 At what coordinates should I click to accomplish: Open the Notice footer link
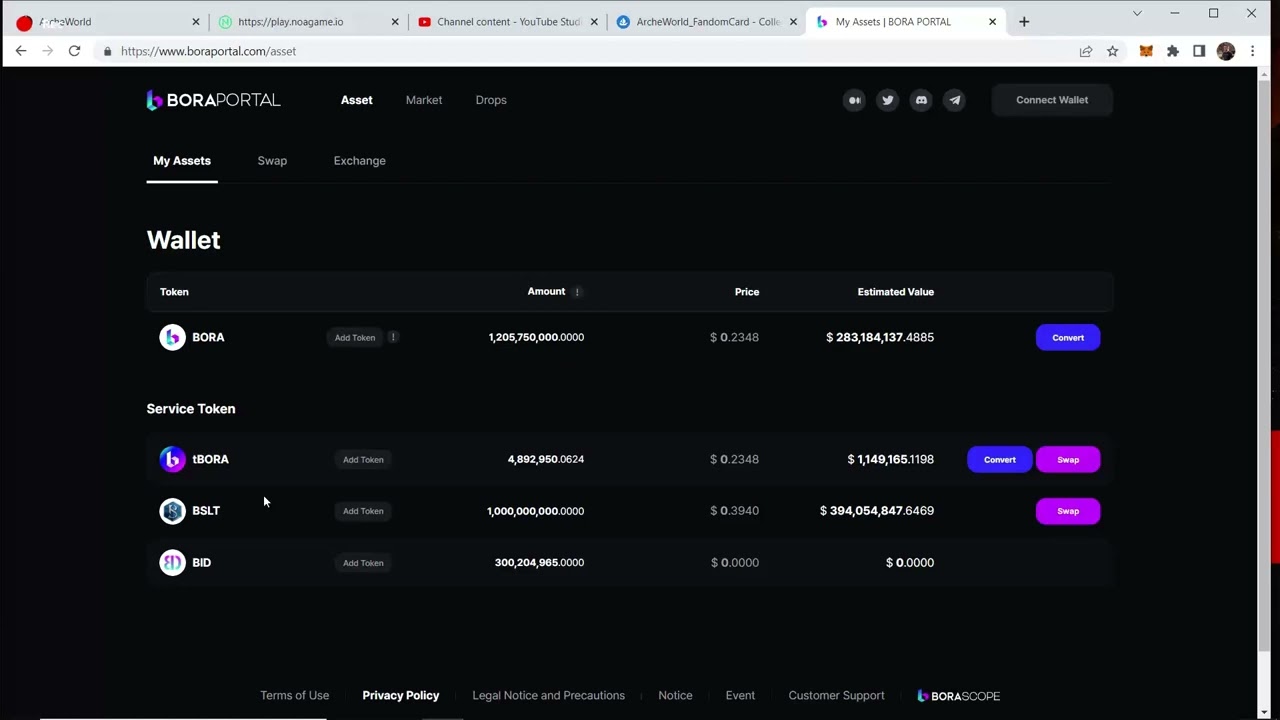(675, 696)
